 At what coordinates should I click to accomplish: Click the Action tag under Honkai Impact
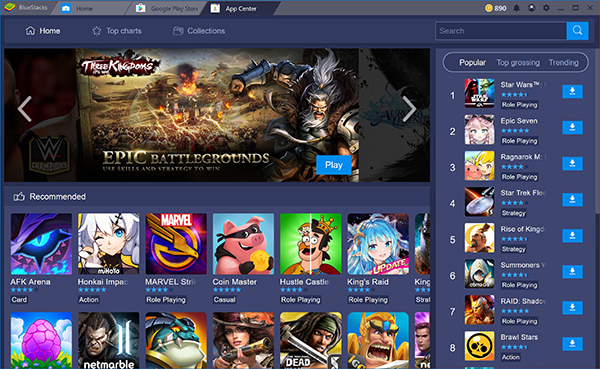89,300
